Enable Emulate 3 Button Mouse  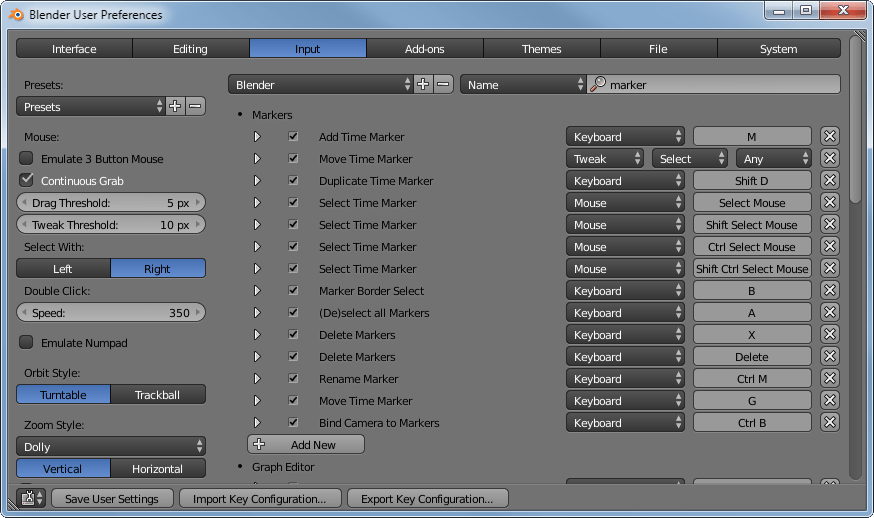(26, 158)
